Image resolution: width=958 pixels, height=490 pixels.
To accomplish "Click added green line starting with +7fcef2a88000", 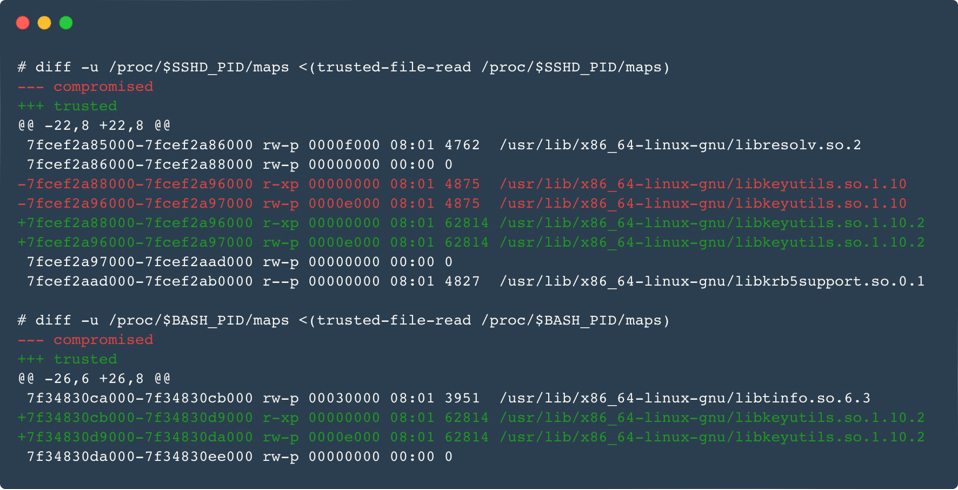I will (x=470, y=223).
